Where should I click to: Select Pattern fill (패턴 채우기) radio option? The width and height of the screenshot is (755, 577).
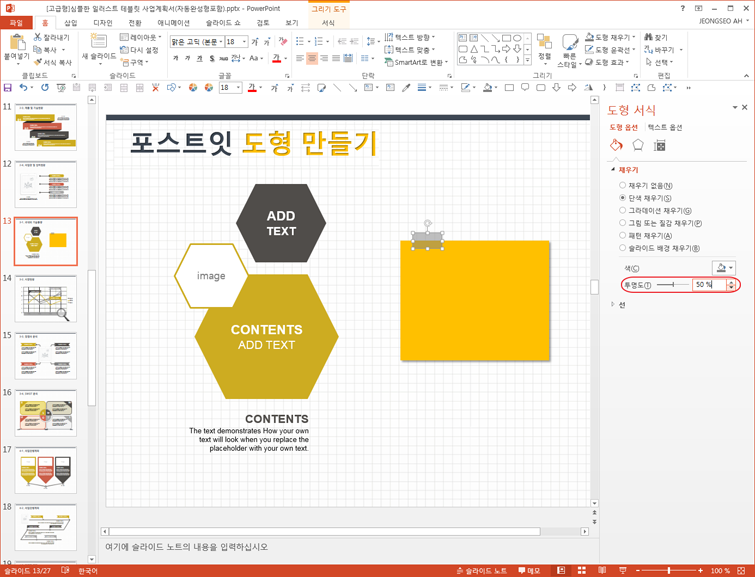point(646,236)
